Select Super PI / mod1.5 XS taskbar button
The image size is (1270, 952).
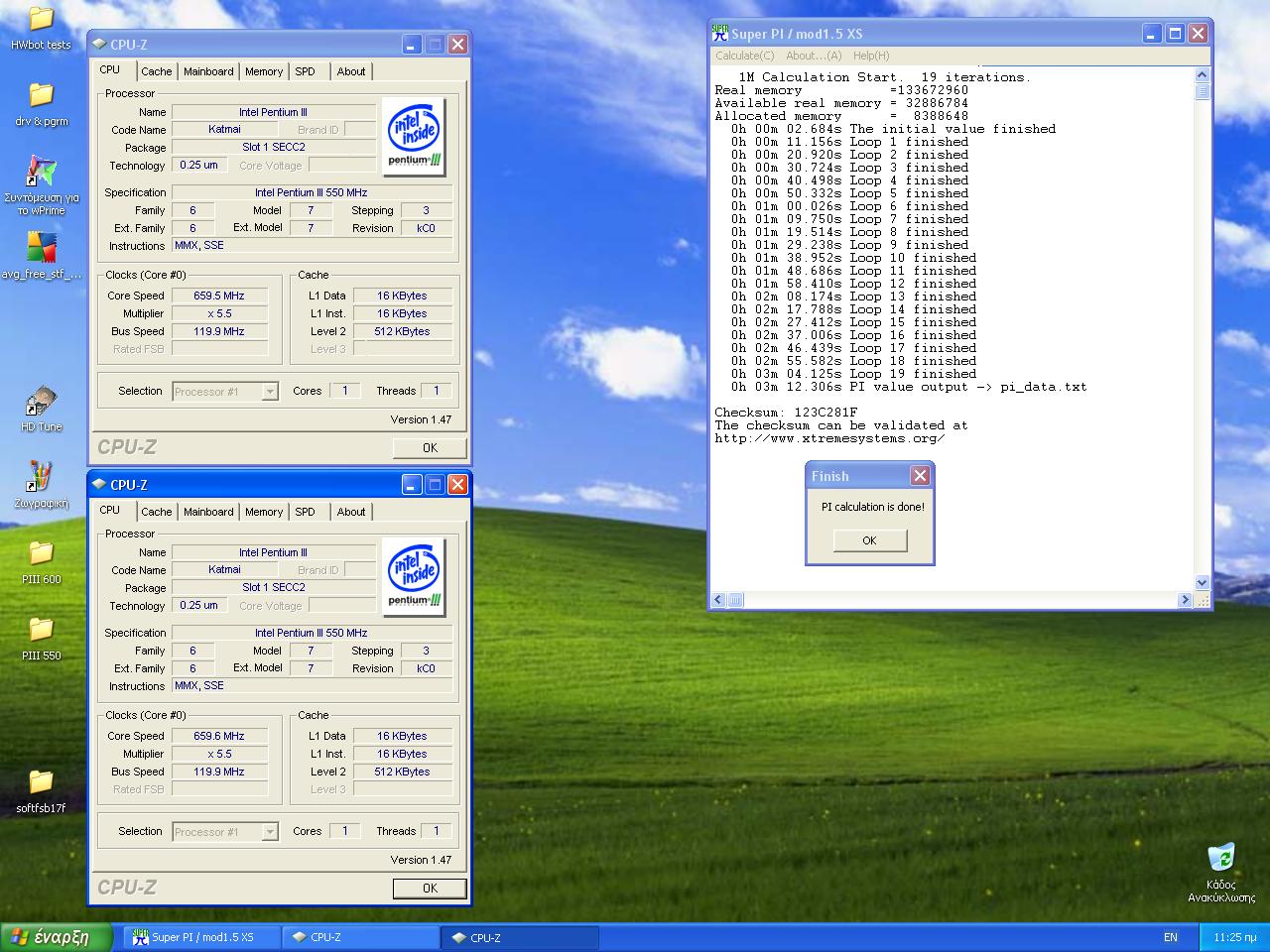pyautogui.click(x=202, y=937)
